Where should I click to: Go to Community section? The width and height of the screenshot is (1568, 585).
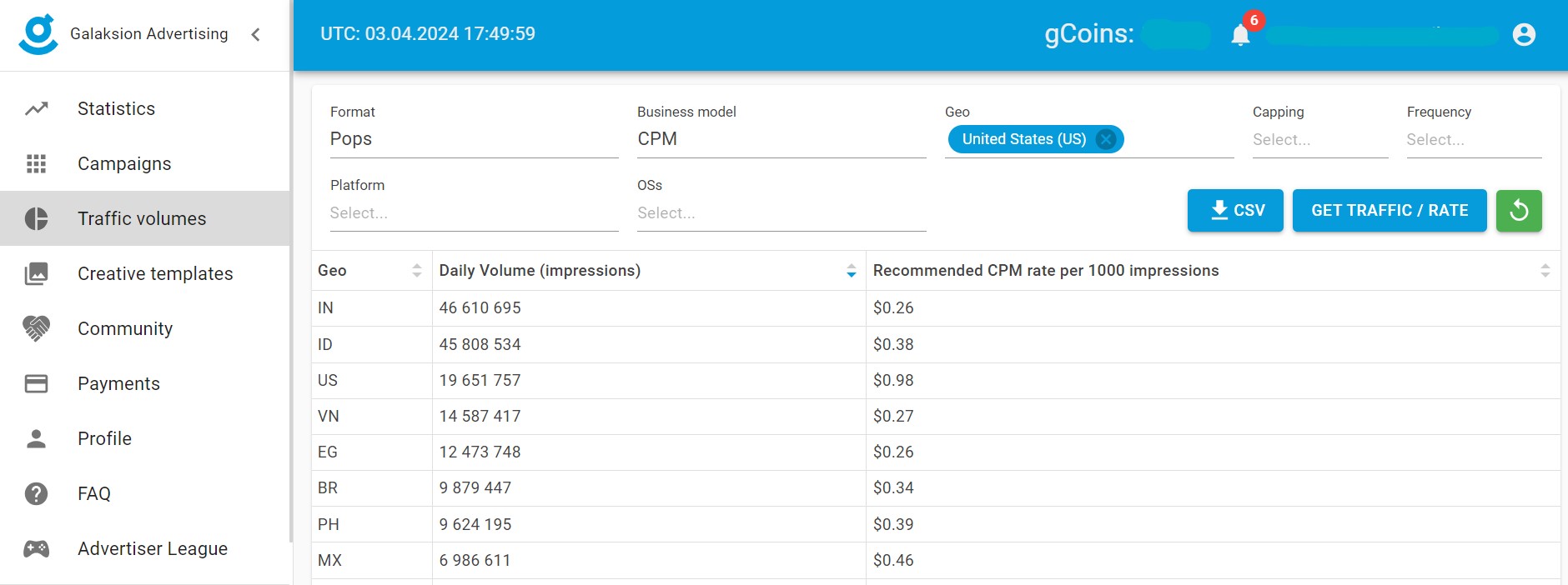(x=145, y=328)
